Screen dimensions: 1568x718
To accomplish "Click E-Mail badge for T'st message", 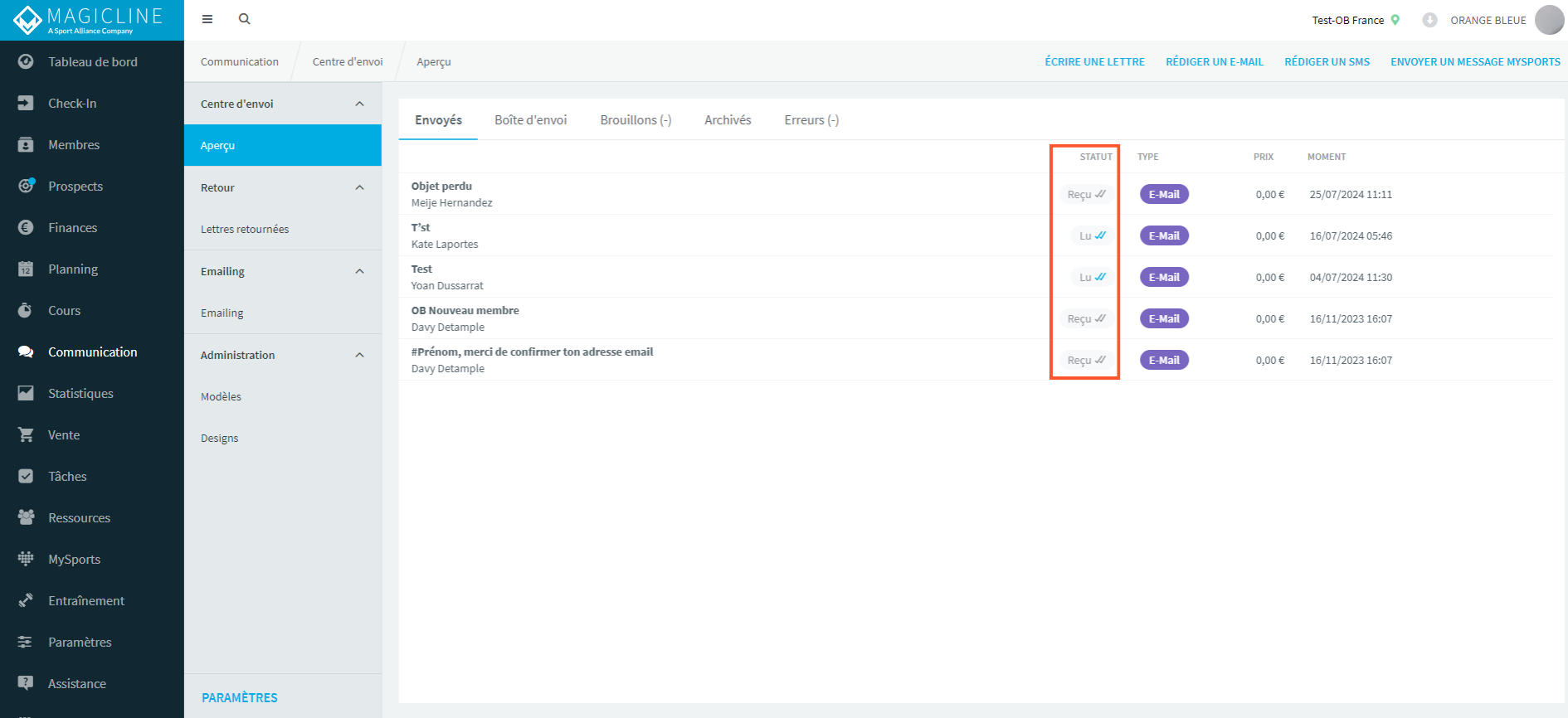I will point(1164,235).
